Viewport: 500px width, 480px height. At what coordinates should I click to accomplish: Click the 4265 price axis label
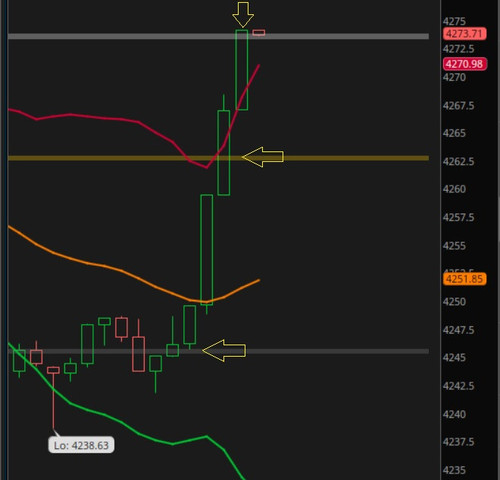[454, 133]
